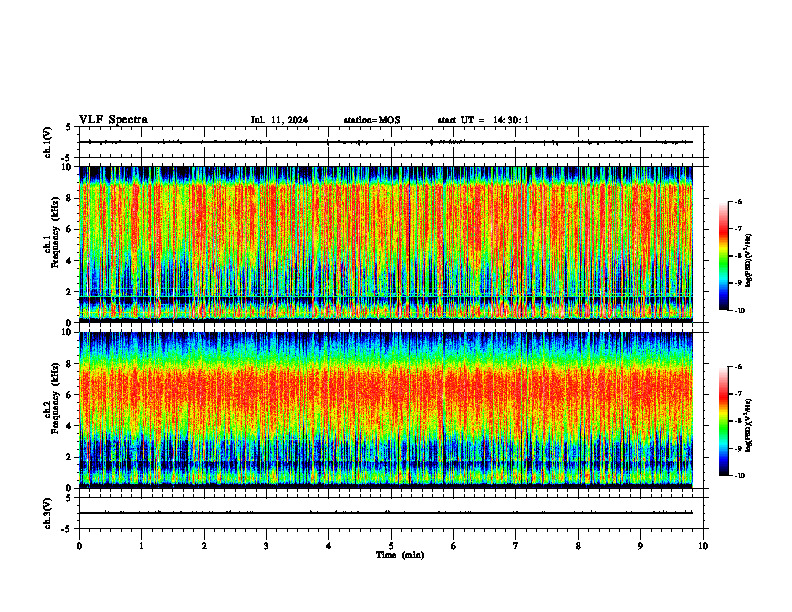Click the "ch.3(V)" axis label
This screenshot has height=612, width=792.
pyautogui.click(x=48, y=514)
